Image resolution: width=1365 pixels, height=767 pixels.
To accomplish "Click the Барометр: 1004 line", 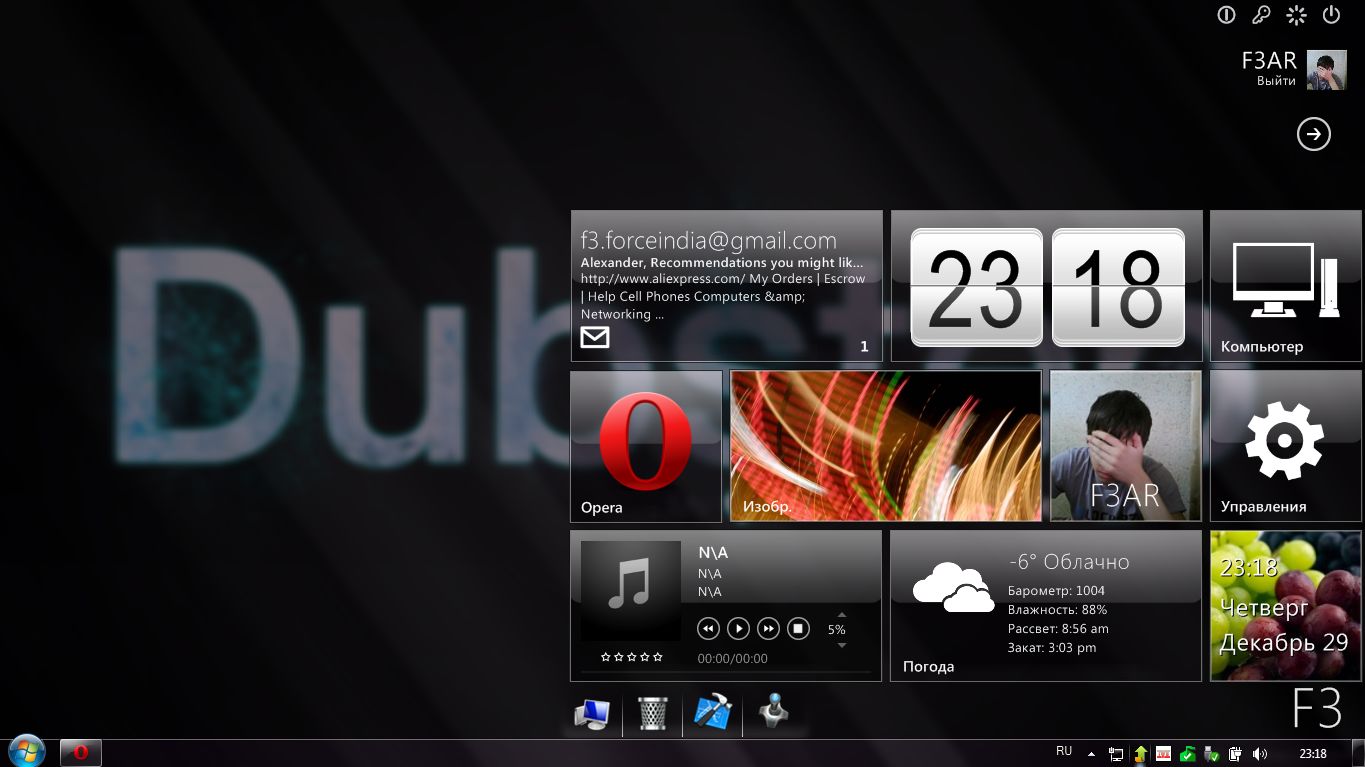I will click(x=1056, y=591).
